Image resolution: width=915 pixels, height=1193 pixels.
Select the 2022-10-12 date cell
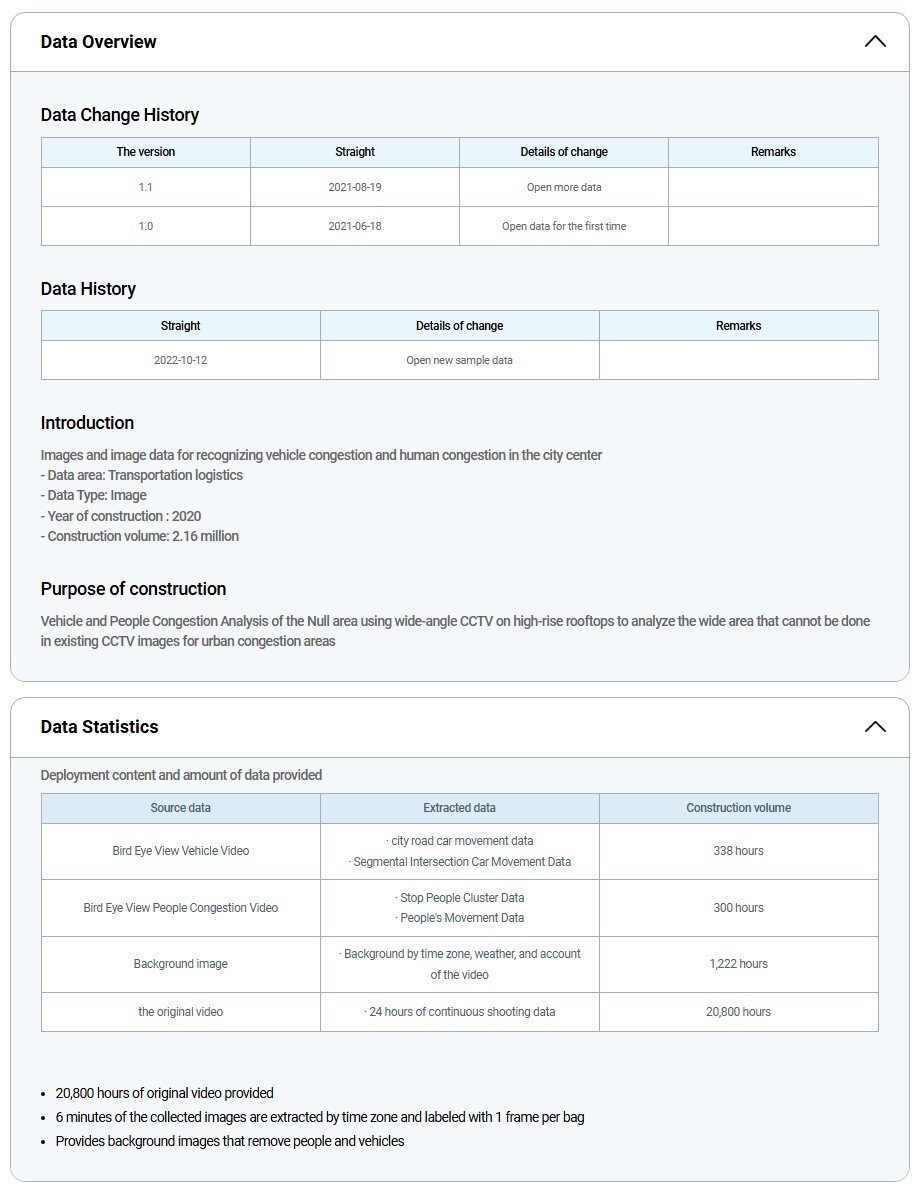pos(181,360)
